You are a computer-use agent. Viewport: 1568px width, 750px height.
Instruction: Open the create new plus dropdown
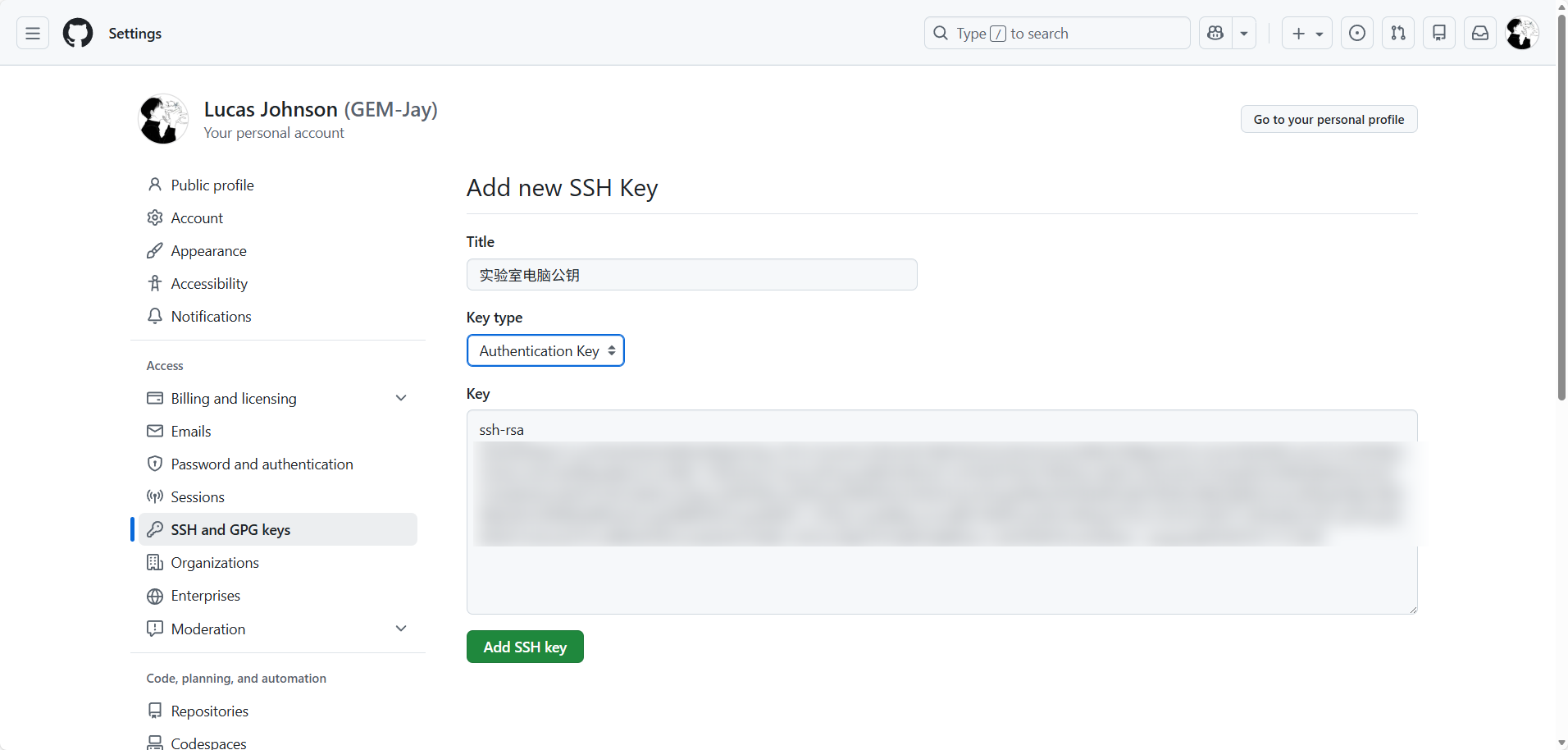[1307, 33]
